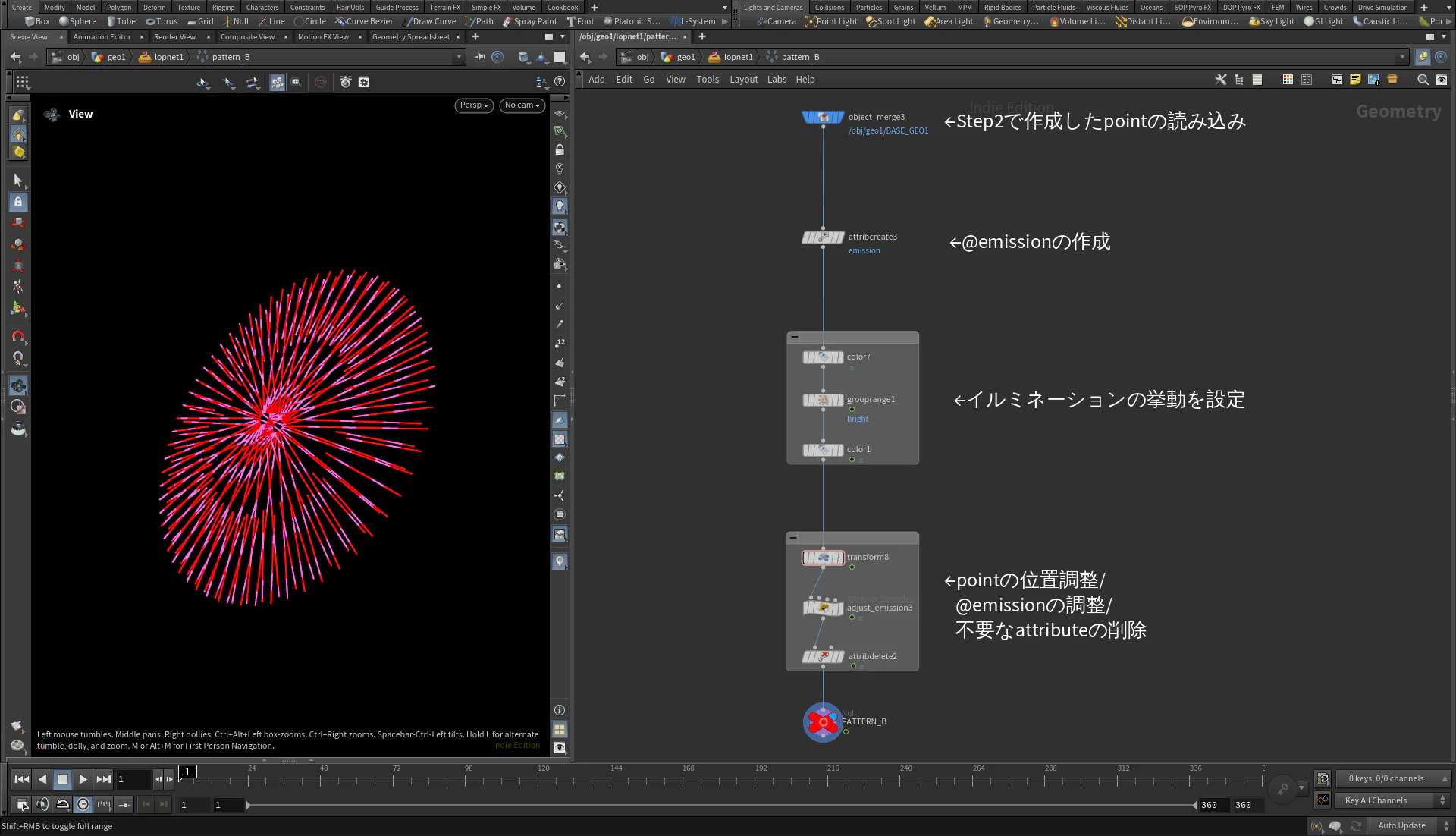Click the Camera shelf tool
1456x836 pixels.
[776, 21]
